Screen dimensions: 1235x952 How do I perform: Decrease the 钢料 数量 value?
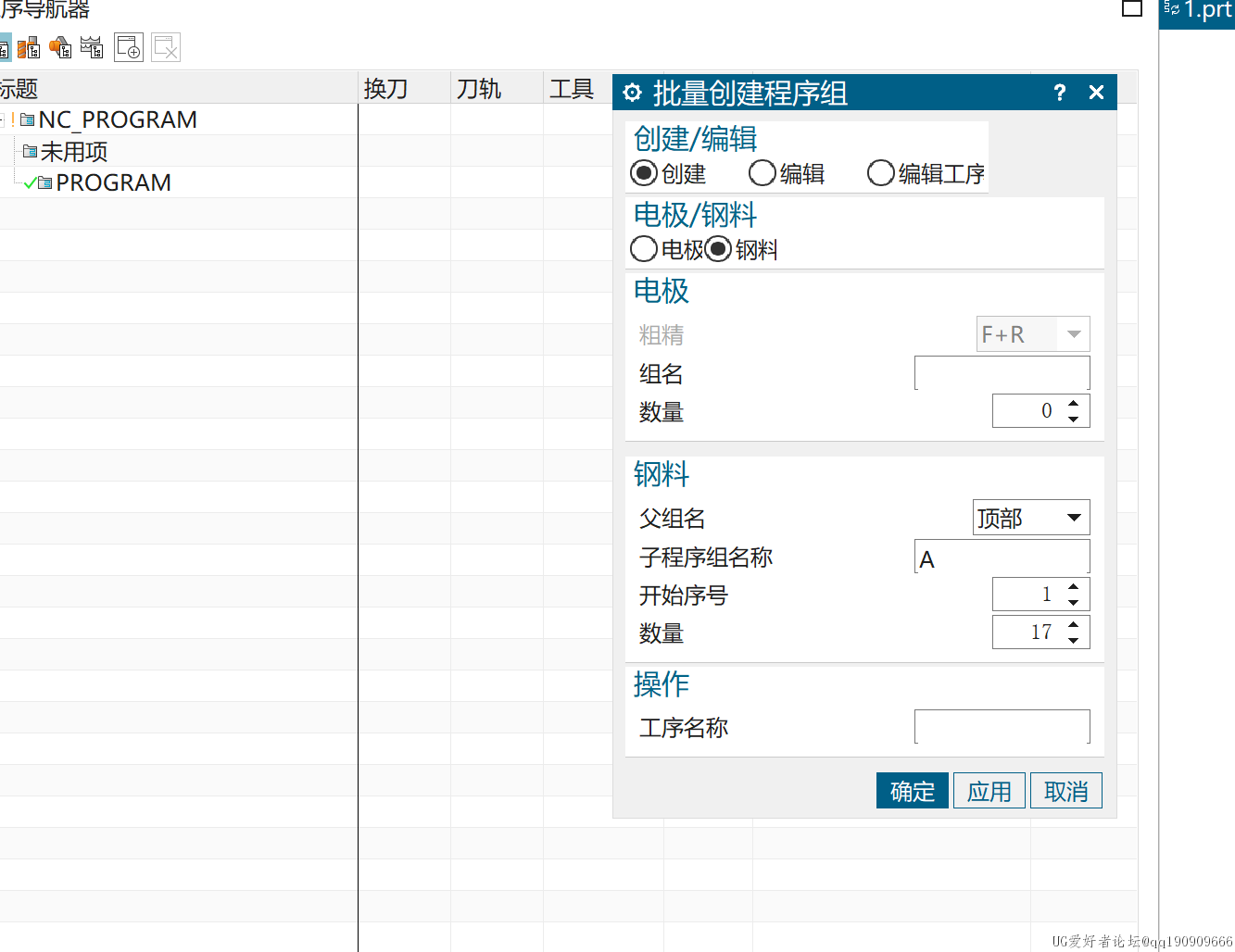point(1074,641)
